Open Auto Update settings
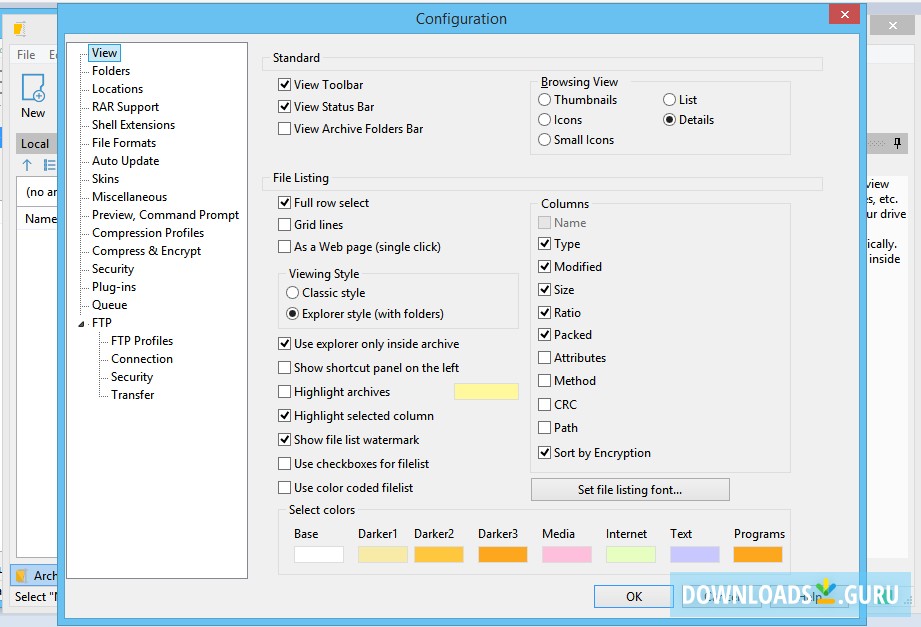This screenshot has width=921, height=627. click(x=125, y=161)
